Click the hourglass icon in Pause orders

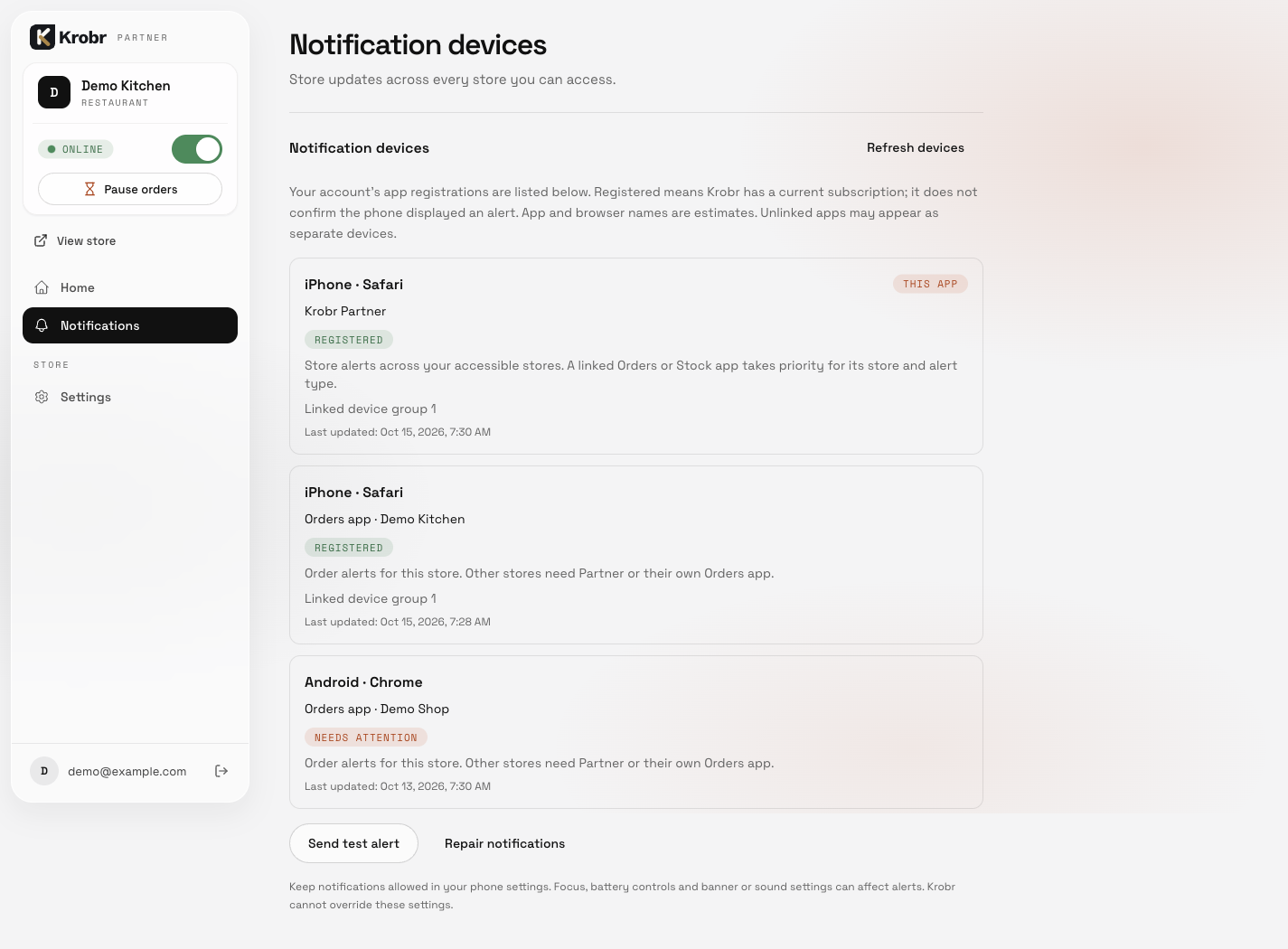pyautogui.click(x=89, y=189)
